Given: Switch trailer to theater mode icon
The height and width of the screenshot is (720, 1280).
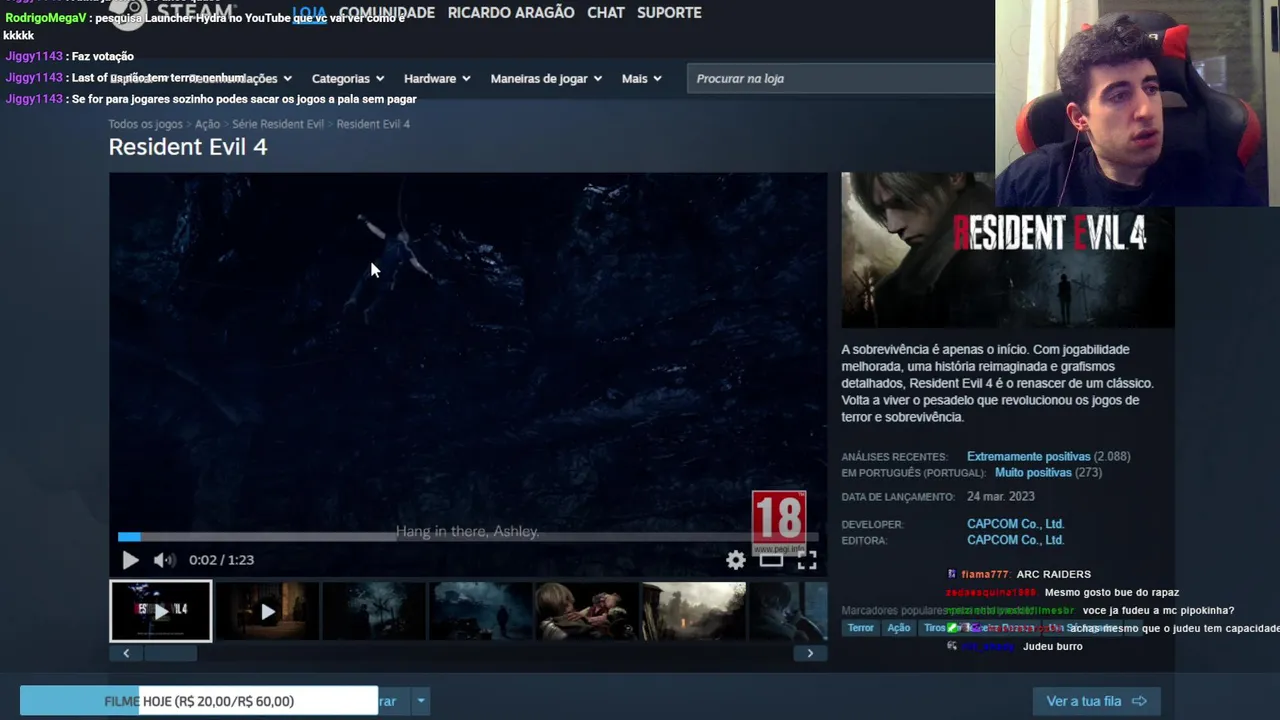Looking at the screenshot, I should tap(771, 560).
